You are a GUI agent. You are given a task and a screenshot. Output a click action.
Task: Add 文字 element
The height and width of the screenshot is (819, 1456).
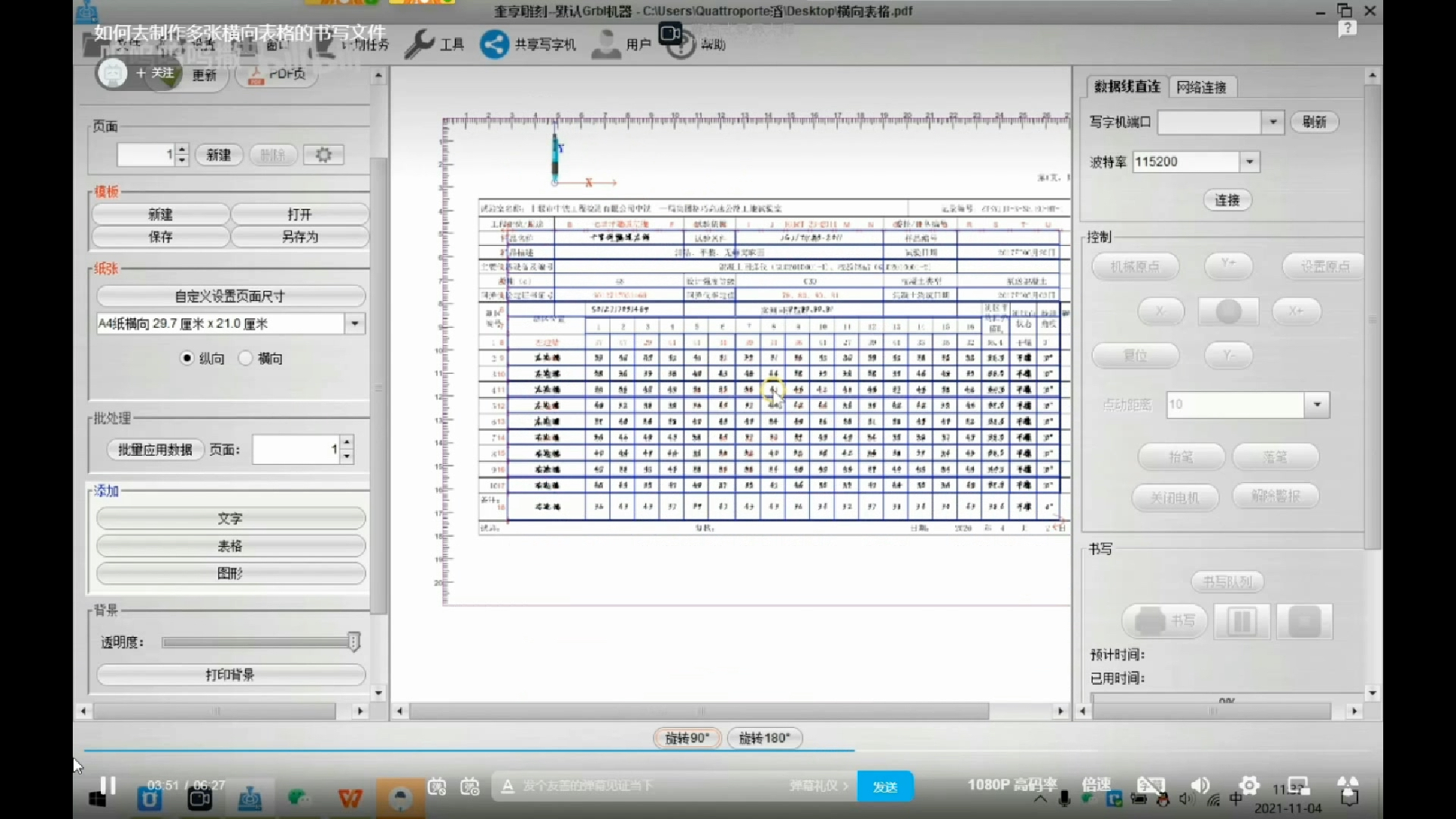(x=231, y=519)
